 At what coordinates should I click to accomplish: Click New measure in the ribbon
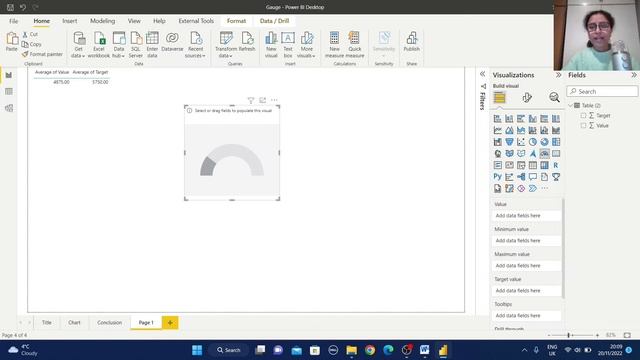(334, 45)
